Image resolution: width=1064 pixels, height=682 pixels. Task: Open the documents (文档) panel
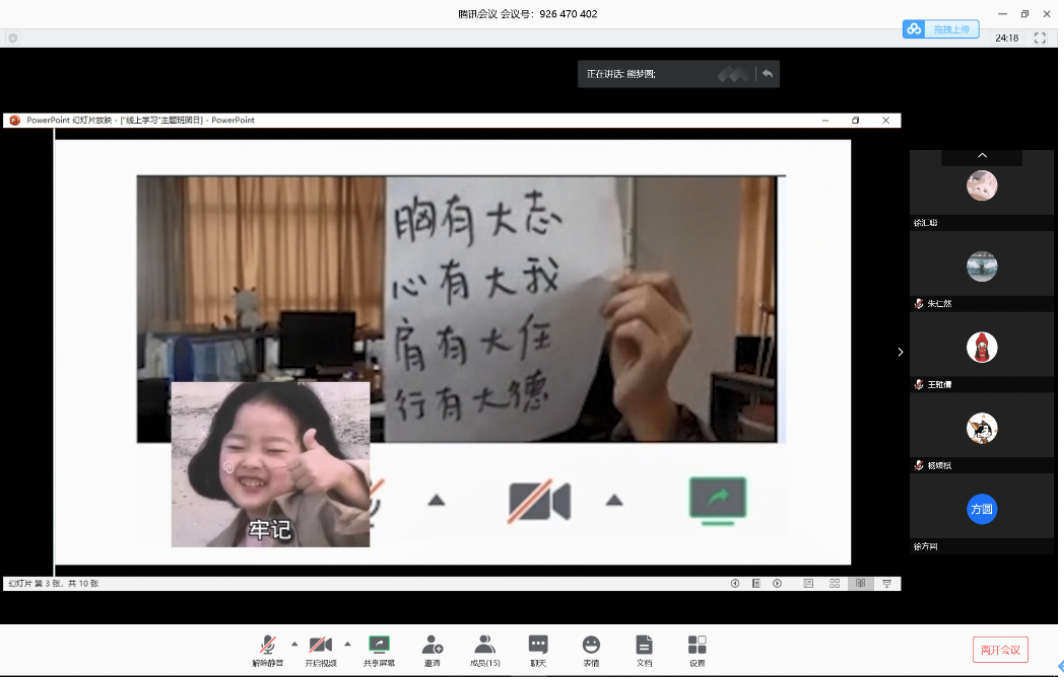tap(644, 650)
